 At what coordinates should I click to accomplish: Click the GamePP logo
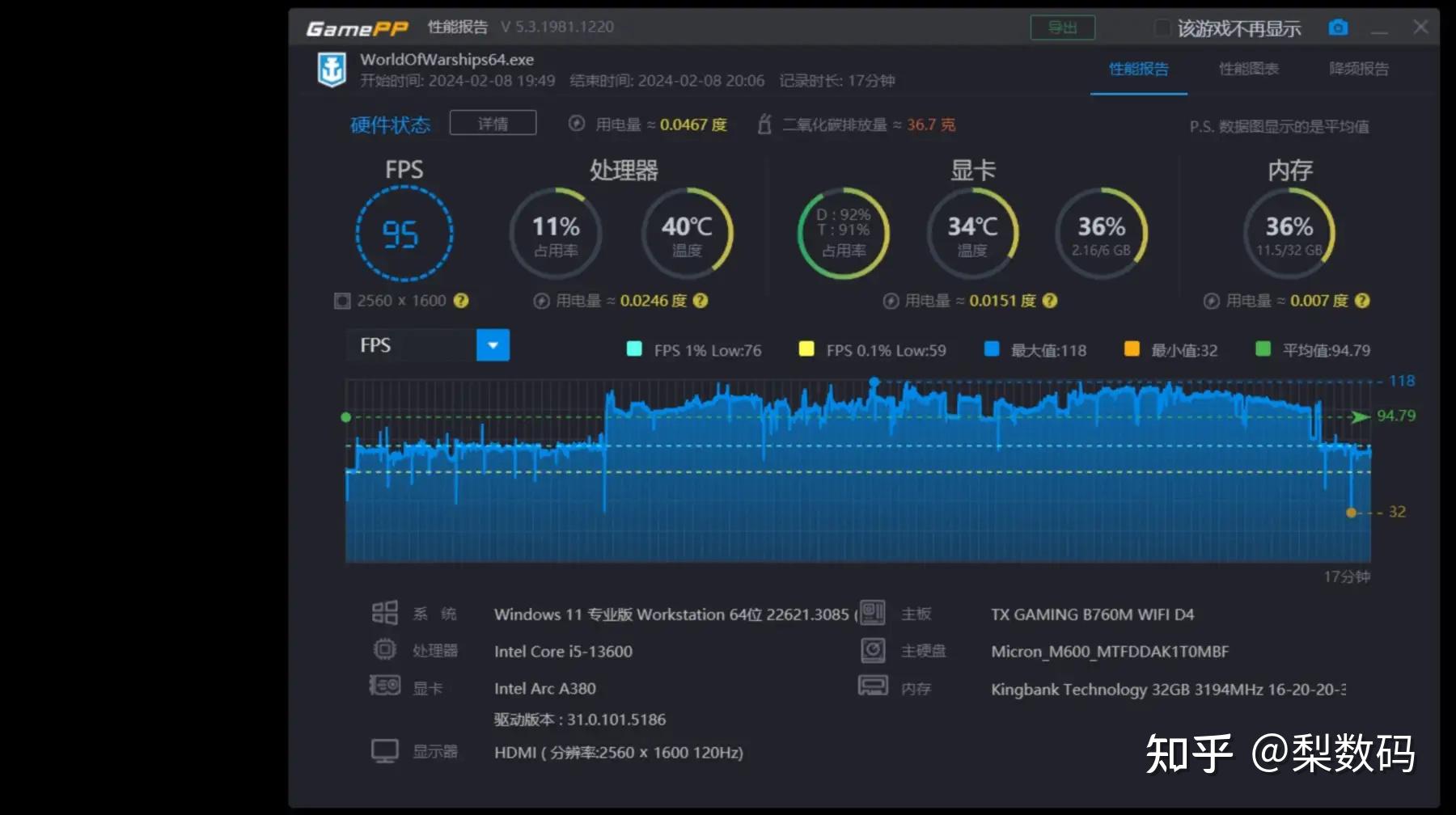click(x=357, y=28)
